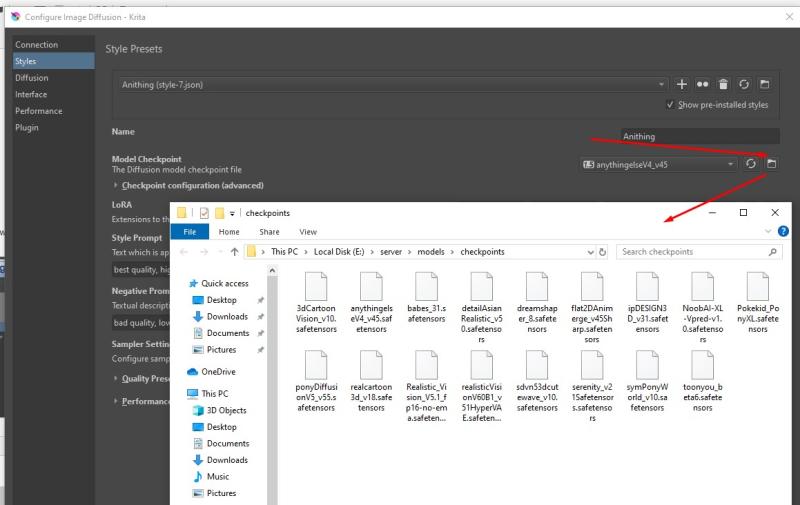The image size is (800, 505).
Task: Select 3dCartoonVision_v10.safetensors file
Action: pos(316,302)
